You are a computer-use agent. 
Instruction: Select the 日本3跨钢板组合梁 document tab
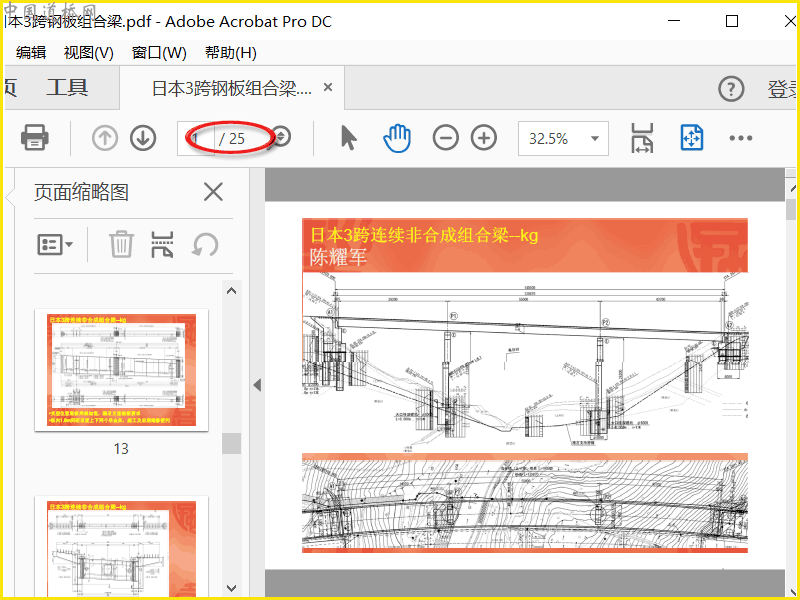[x=232, y=88]
